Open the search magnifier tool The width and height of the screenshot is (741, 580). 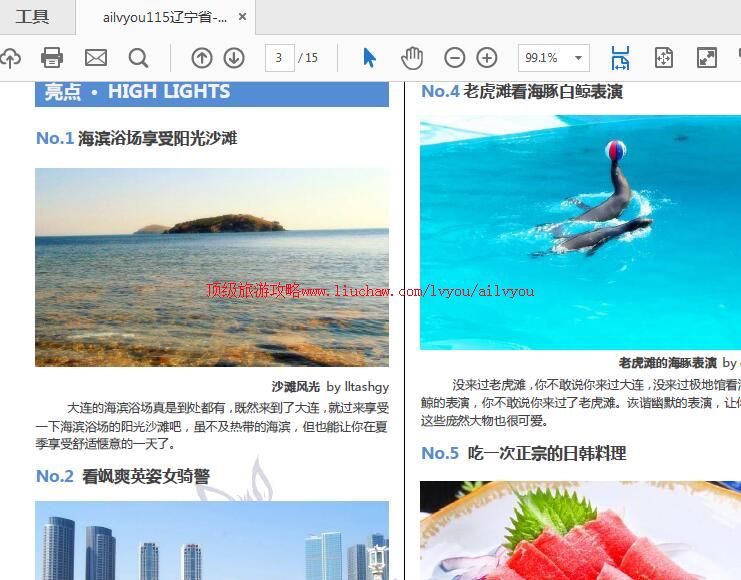tap(138, 58)
